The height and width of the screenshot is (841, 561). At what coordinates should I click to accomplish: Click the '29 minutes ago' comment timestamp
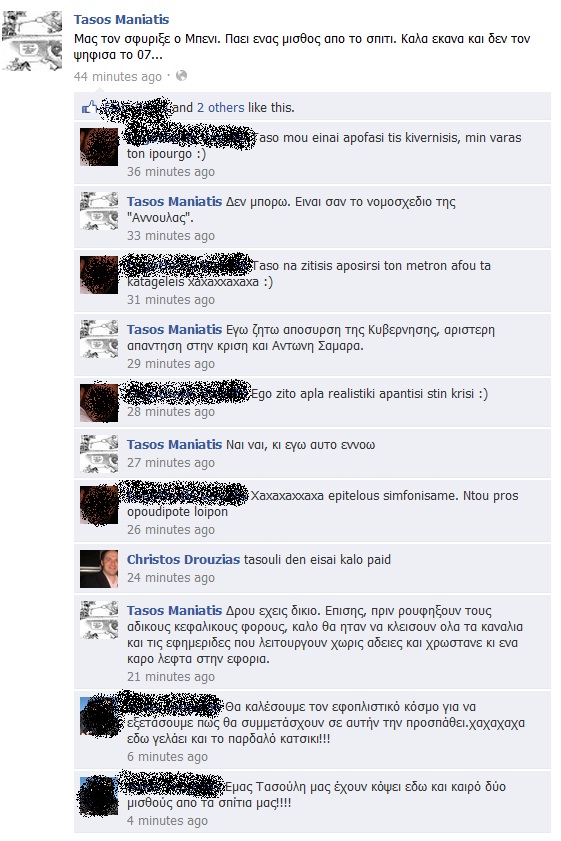[x=171, y=364]
